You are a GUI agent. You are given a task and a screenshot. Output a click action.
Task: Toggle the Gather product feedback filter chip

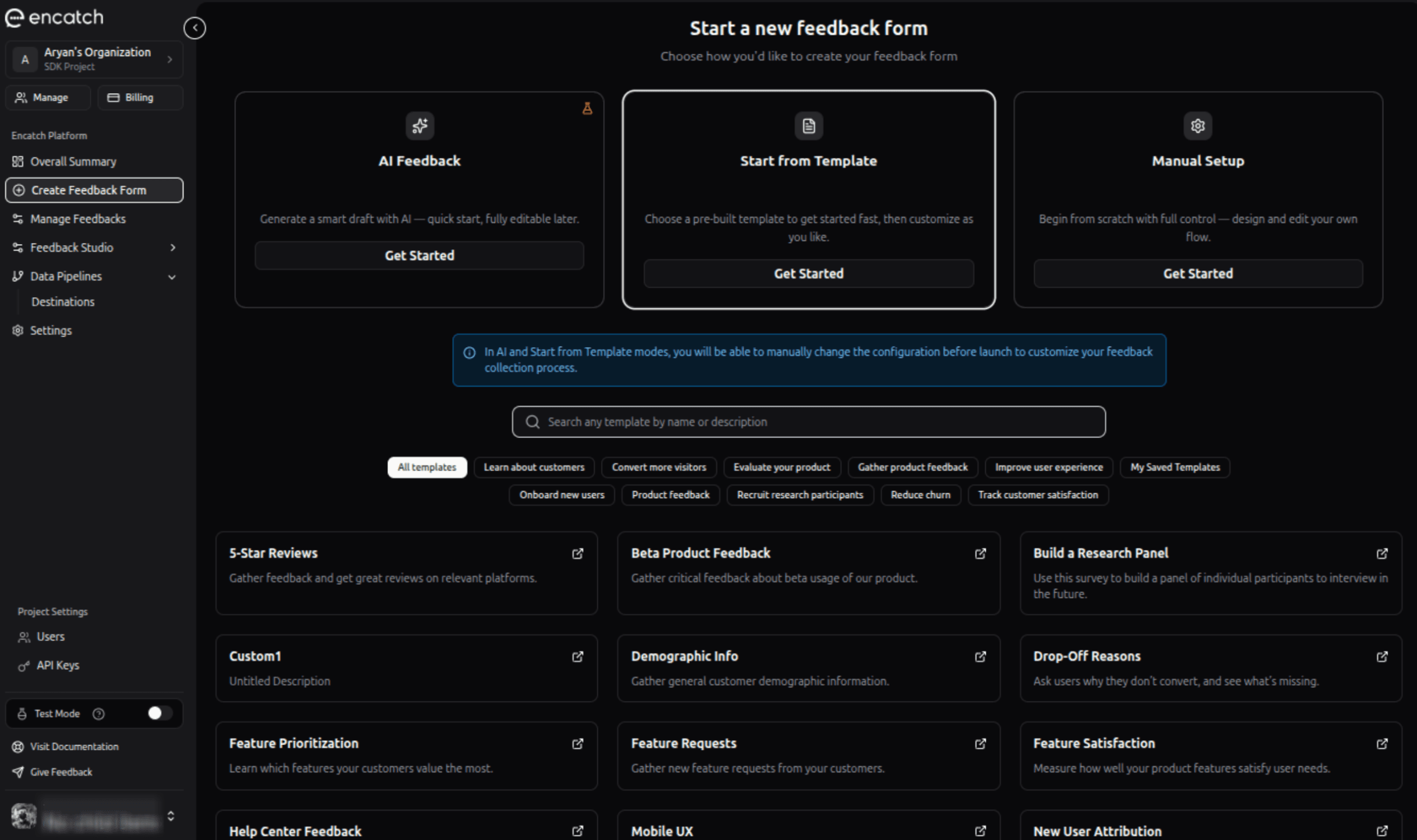[x=912, y=467]
